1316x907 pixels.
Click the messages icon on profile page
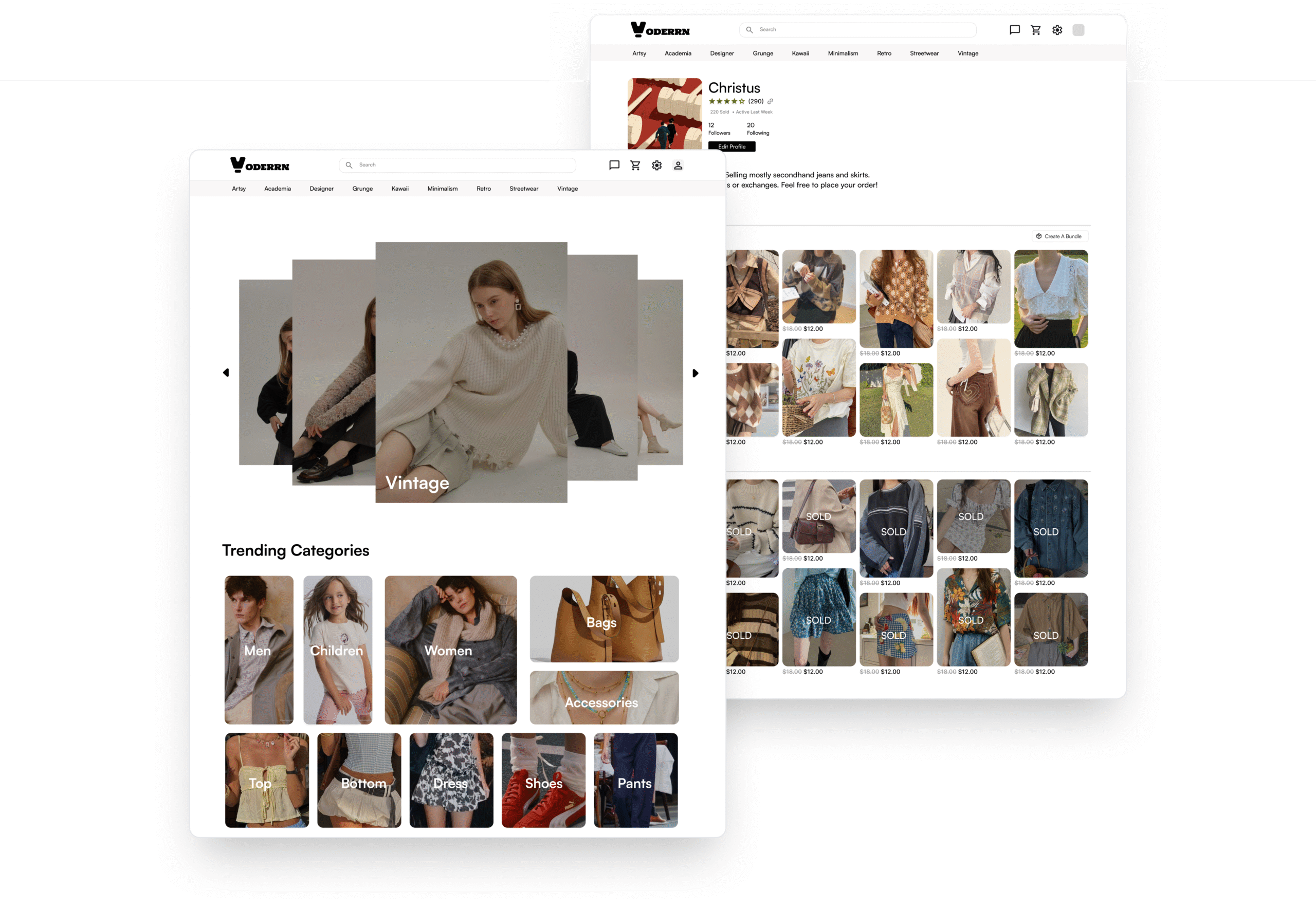(x=1014, y=30)
